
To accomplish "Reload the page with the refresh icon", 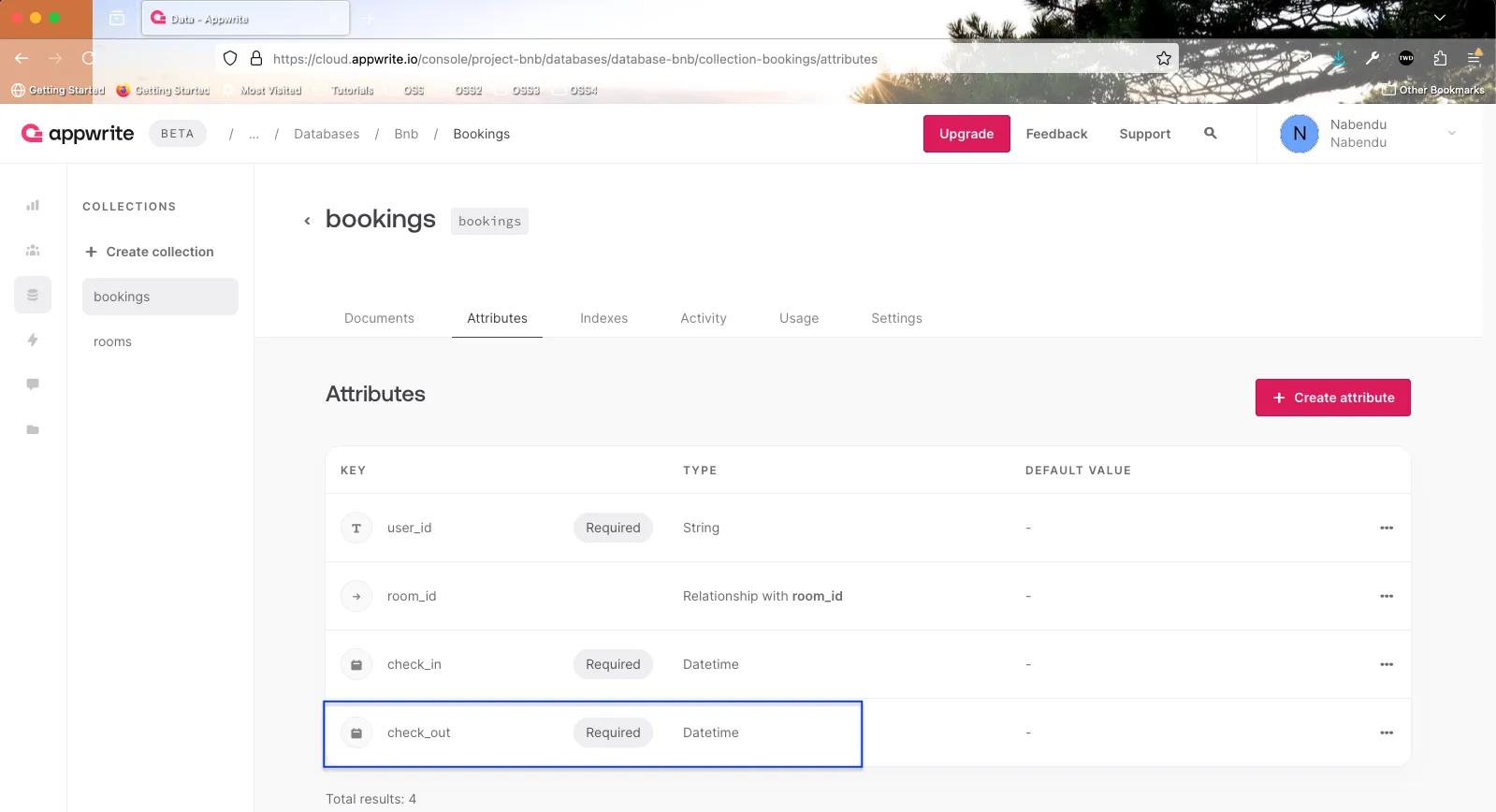I will 89,58.
